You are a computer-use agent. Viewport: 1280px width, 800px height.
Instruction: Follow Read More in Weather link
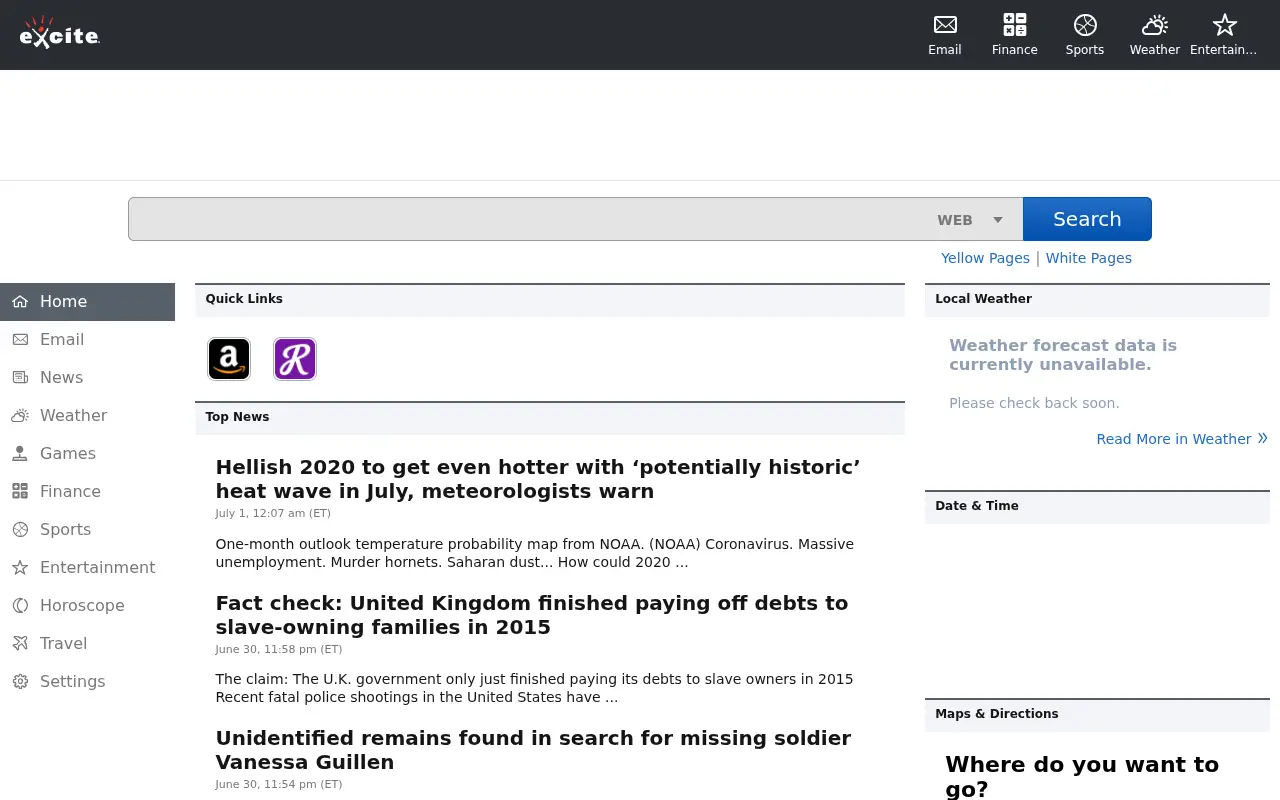tap(1182, 439)
